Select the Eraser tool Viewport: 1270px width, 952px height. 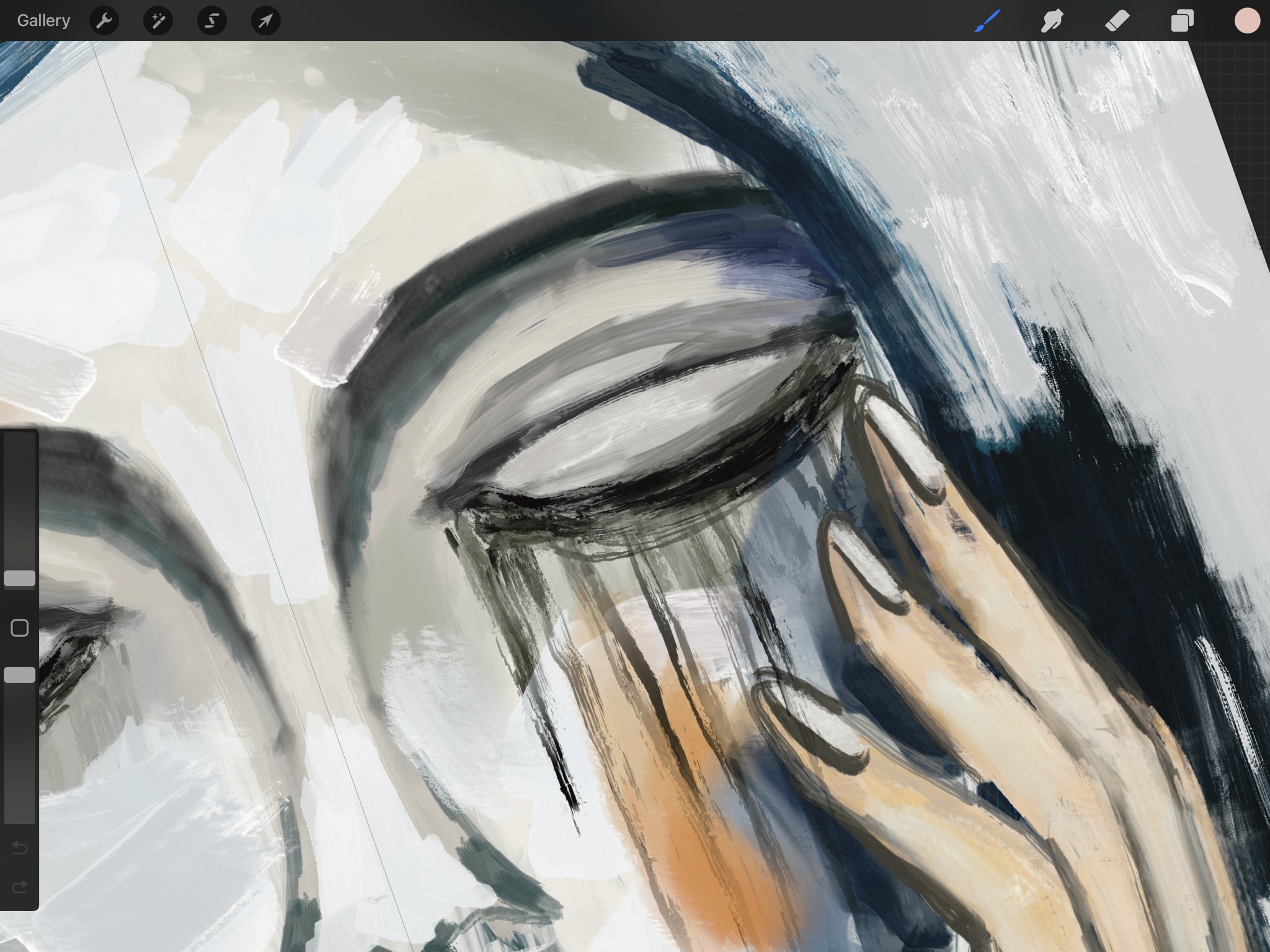coord(1117,21)
